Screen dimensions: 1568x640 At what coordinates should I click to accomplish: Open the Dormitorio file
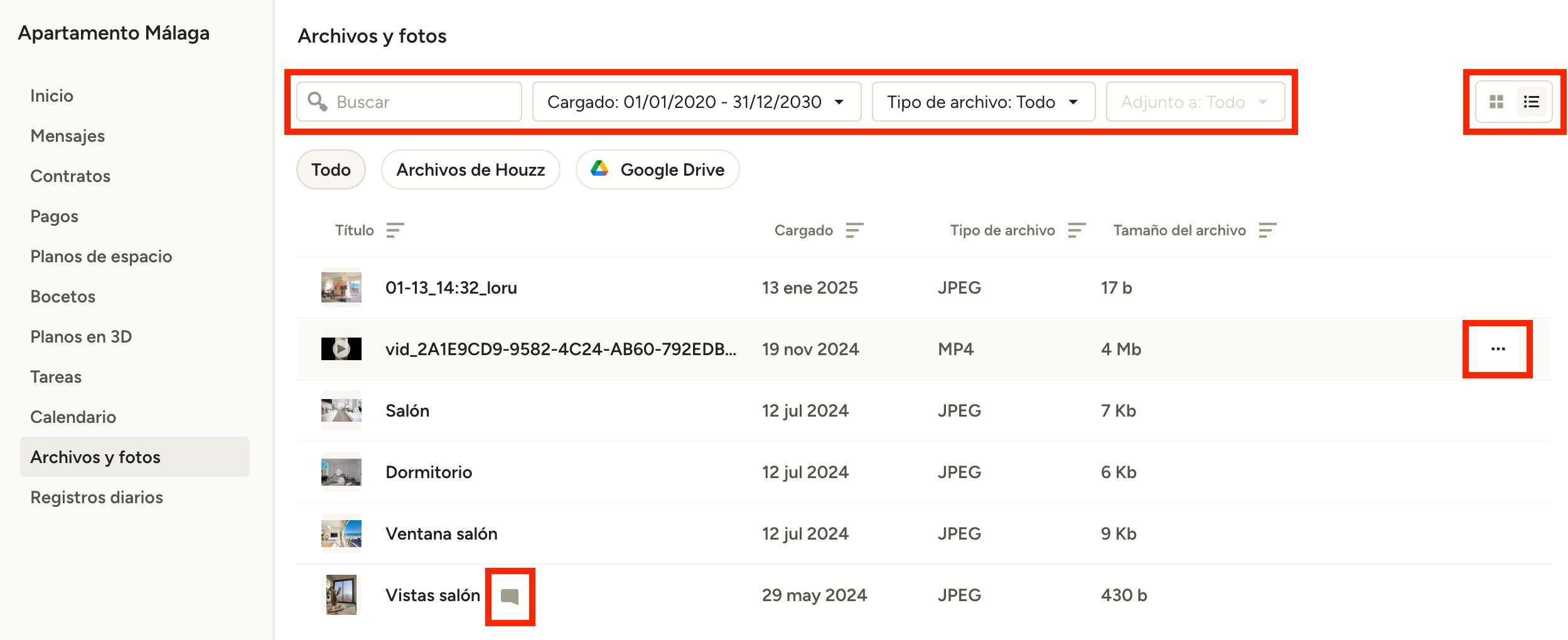429,472
